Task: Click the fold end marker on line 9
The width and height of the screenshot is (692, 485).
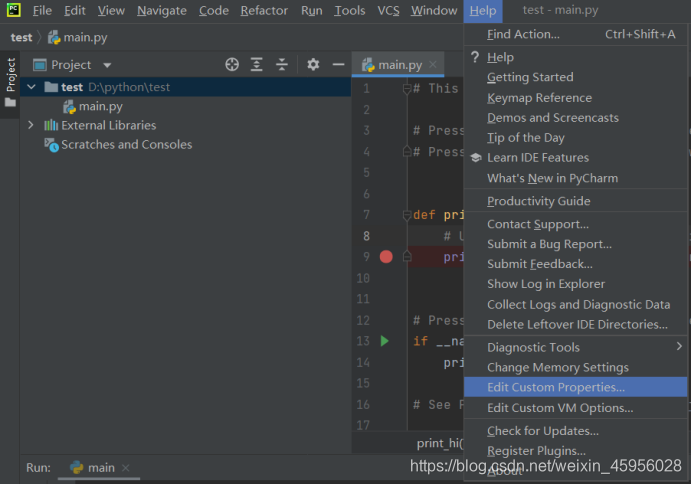Action: tap(407, 257)
